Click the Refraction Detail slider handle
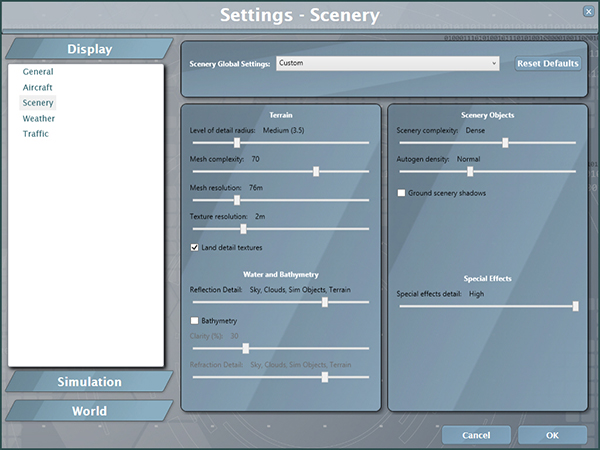 tap(325, 377)
